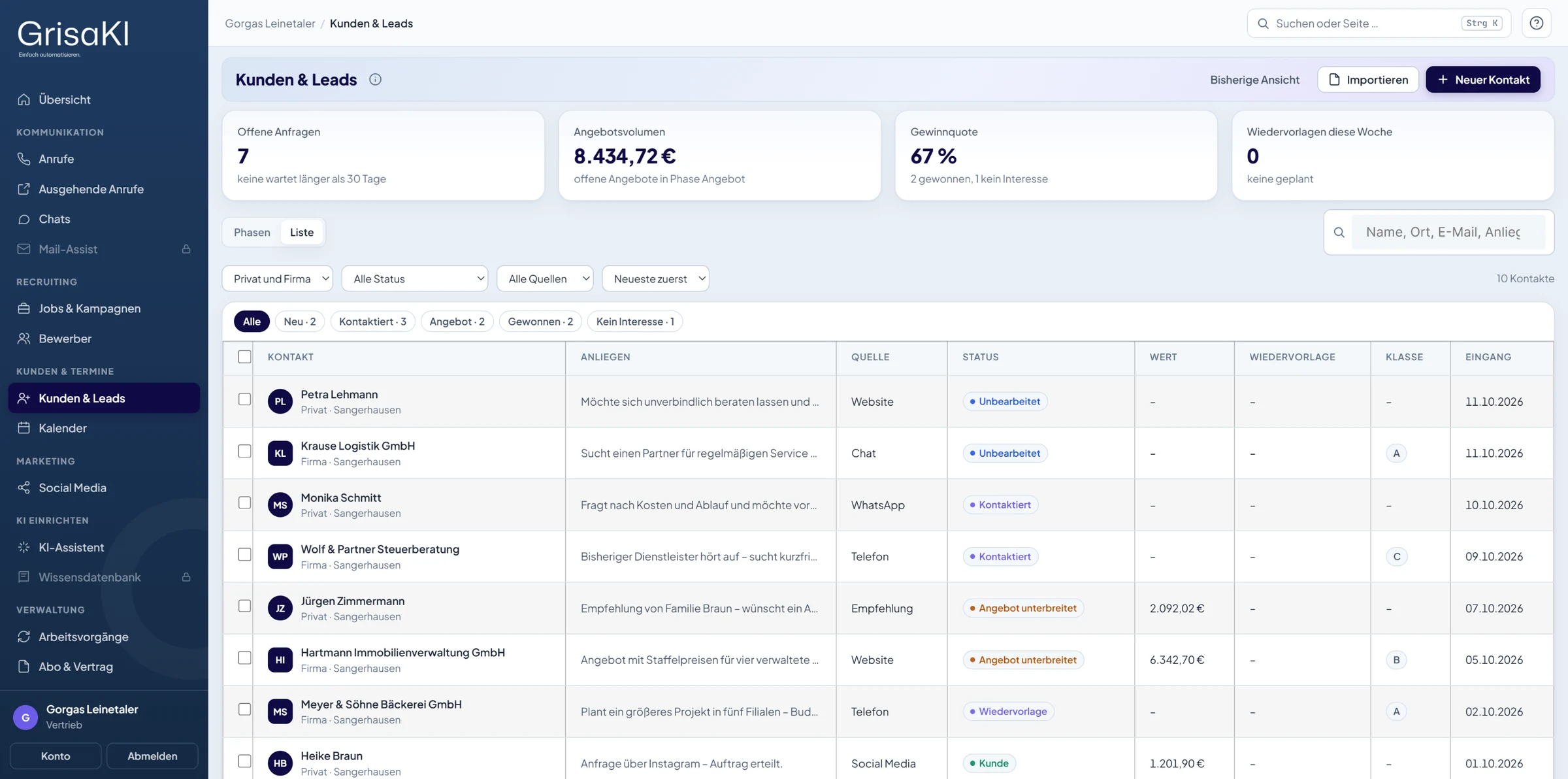The image size is (1568, 779).
Task: Click the KI-Assistent sparkle icon
Action: point(24,547)
